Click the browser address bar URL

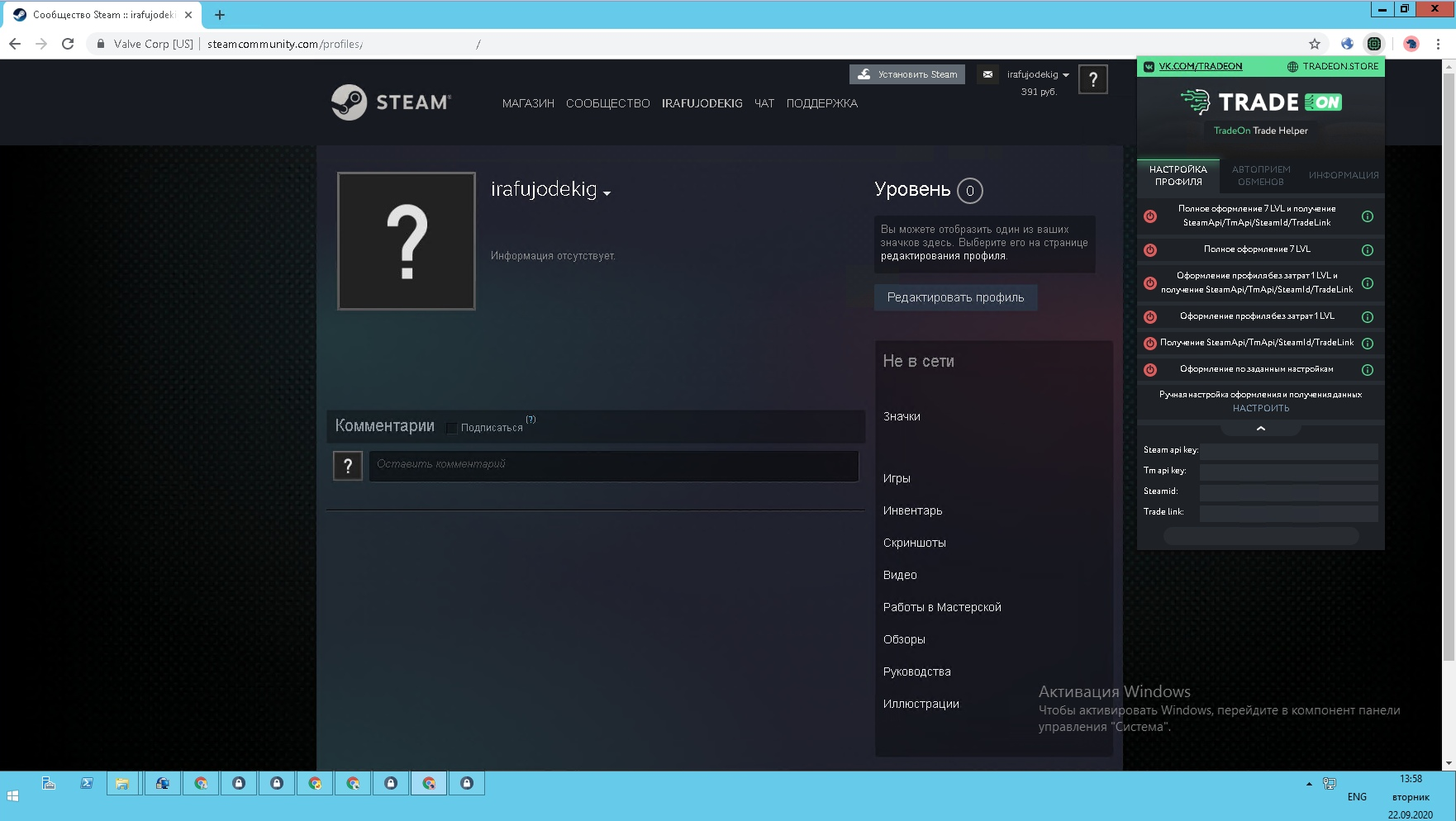click(344, 44)
